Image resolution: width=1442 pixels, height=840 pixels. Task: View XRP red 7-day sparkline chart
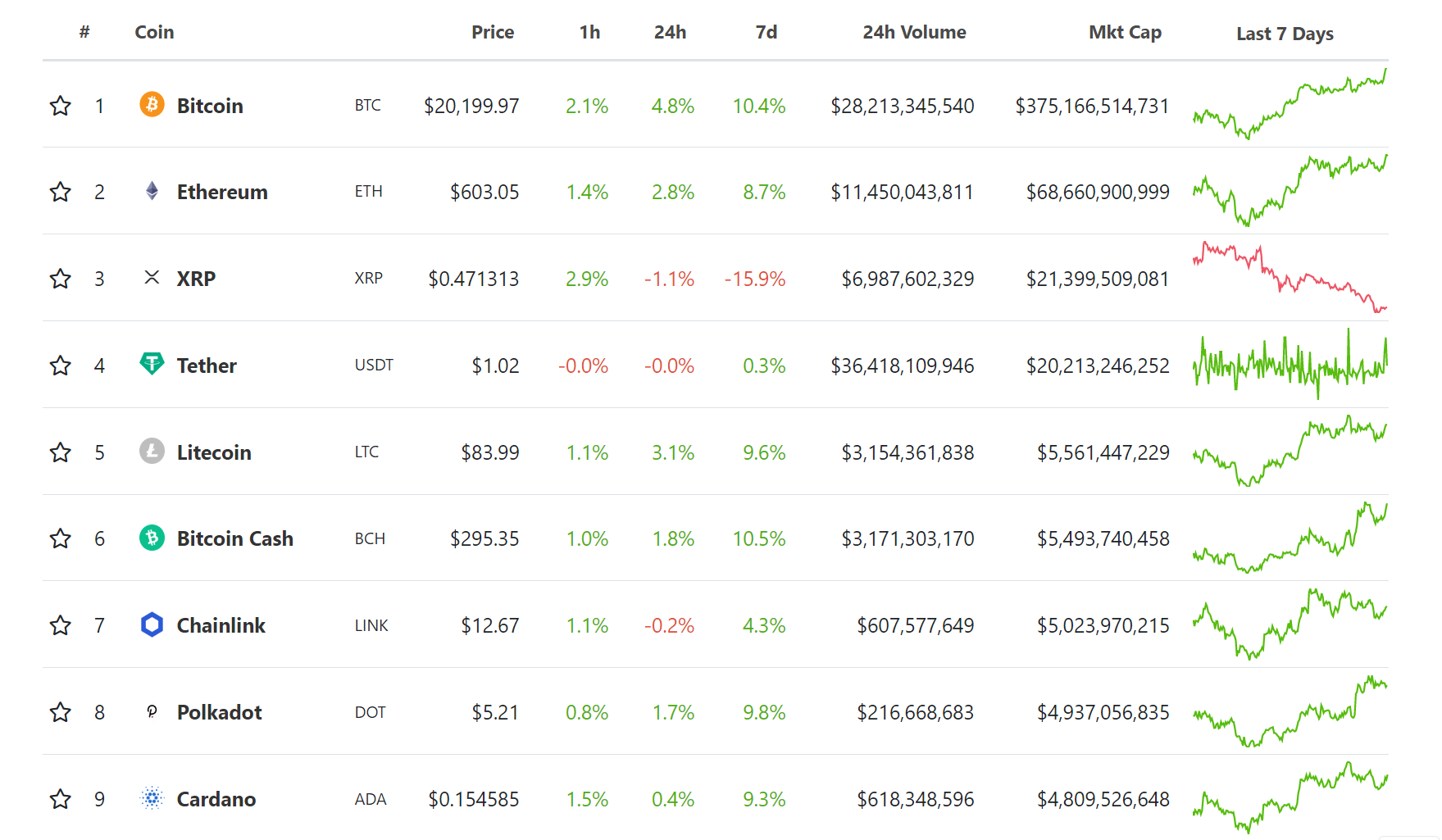click(x=1290, y=277)
